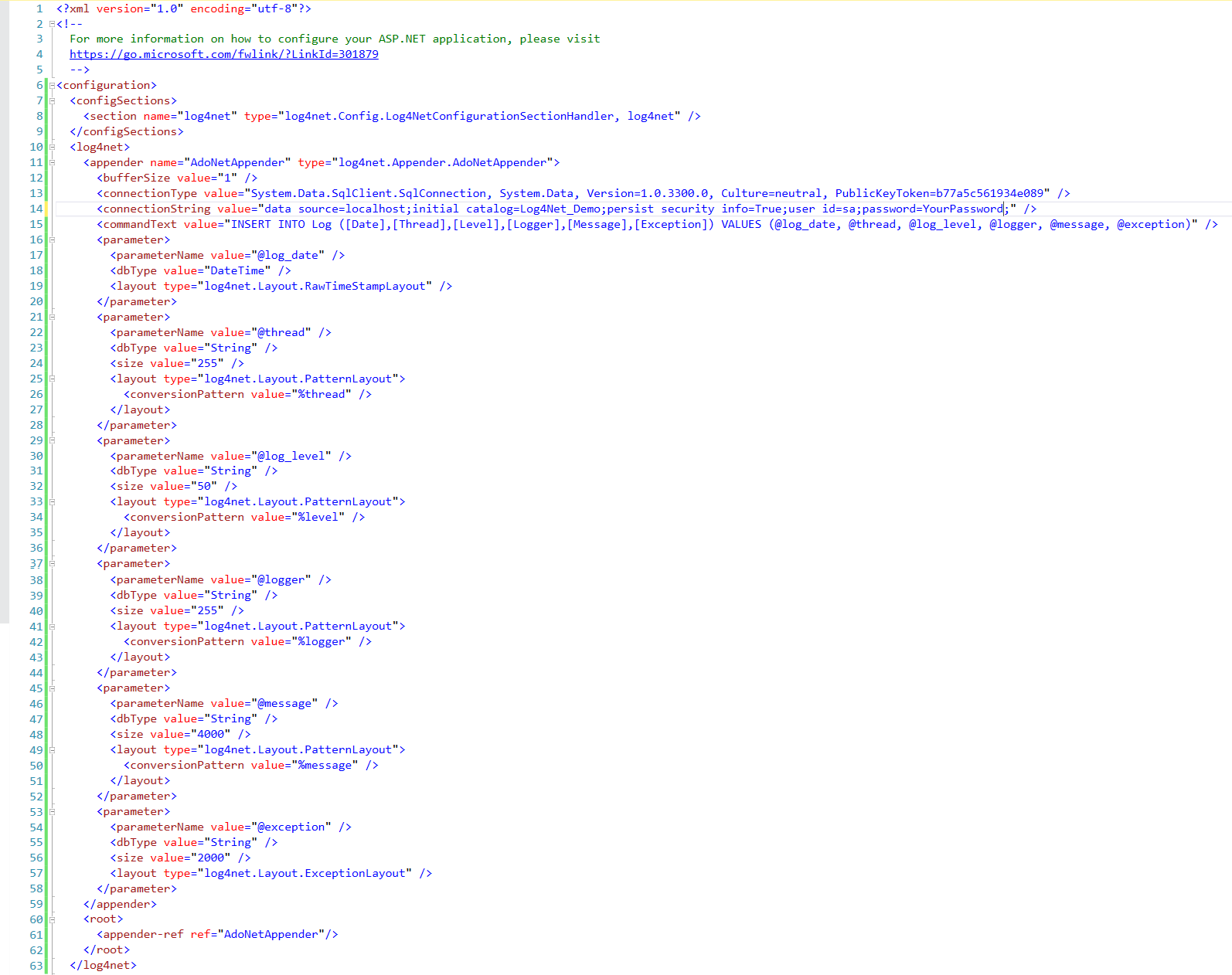Collapse the layout element at line 41
Viewport: 1232px width, 975px height.
point(52,626)
